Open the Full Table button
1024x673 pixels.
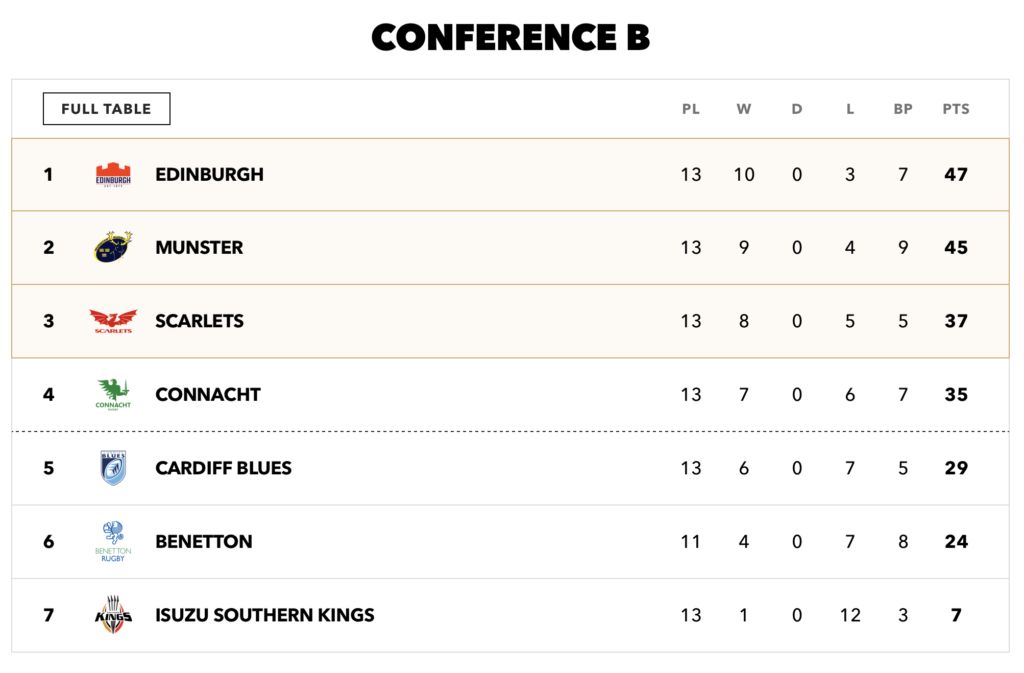pos(106,108)
